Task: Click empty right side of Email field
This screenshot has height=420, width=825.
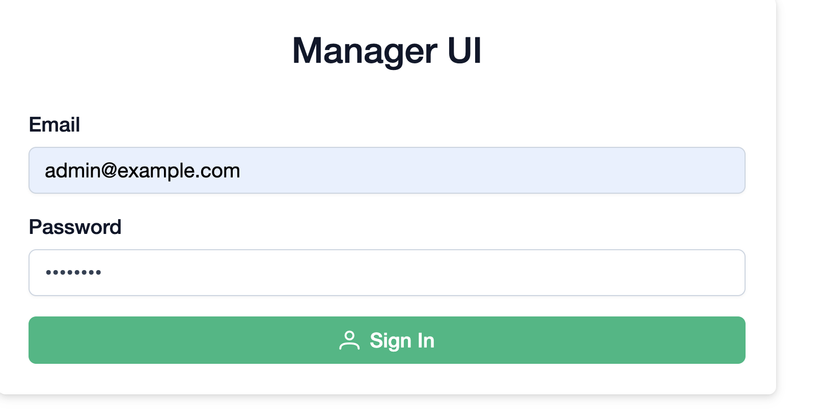Action: (600, 171)
